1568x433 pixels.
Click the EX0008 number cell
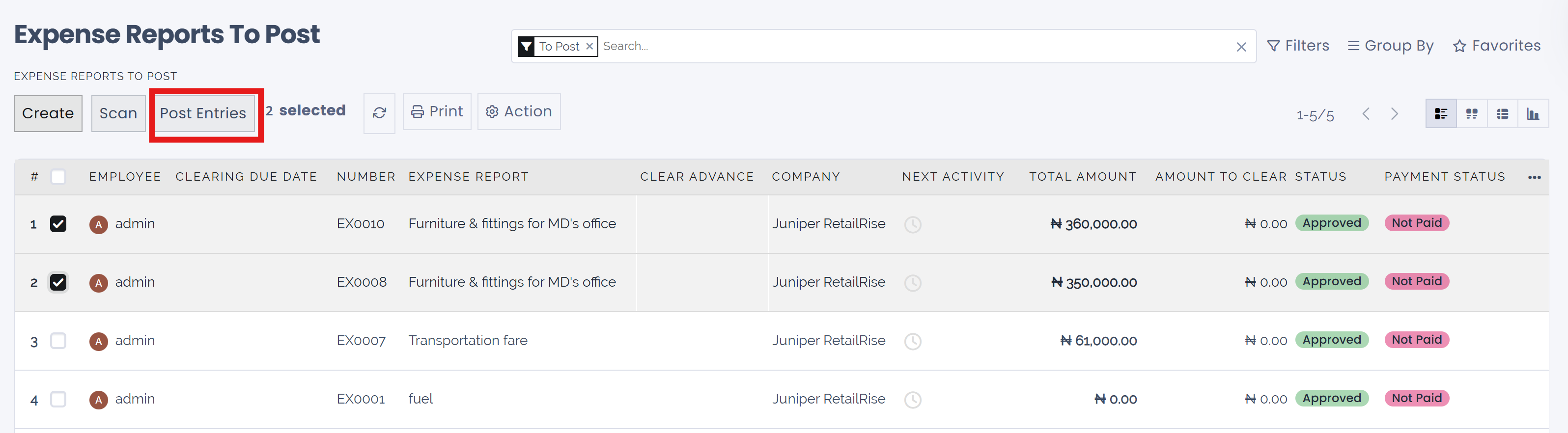click(362, 282)
